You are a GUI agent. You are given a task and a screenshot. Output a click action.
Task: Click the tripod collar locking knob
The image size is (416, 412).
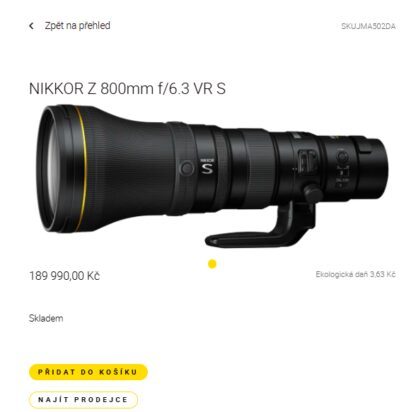[313, 193]
